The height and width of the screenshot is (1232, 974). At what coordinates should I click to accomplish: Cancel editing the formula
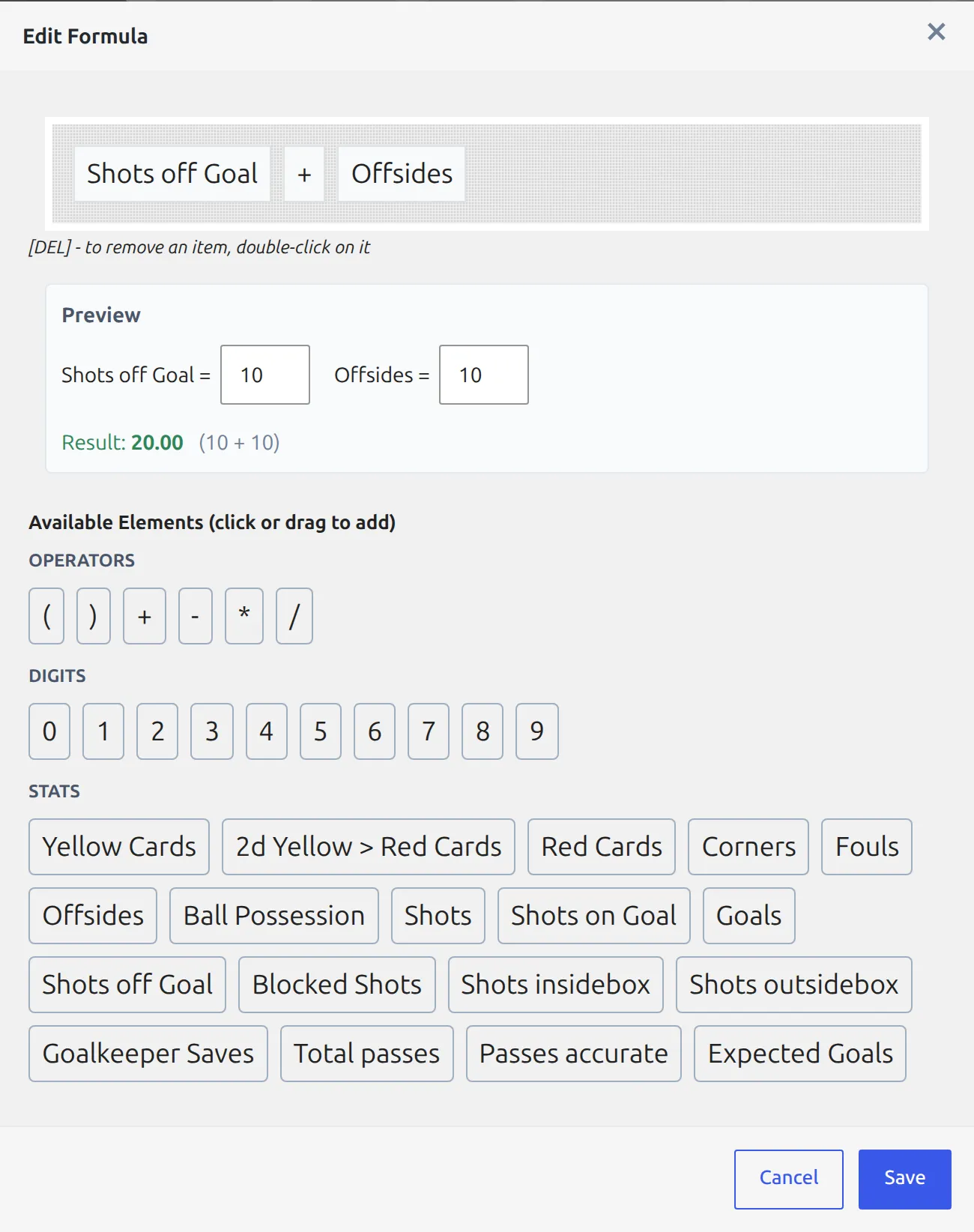click(x=789, y=1180)
